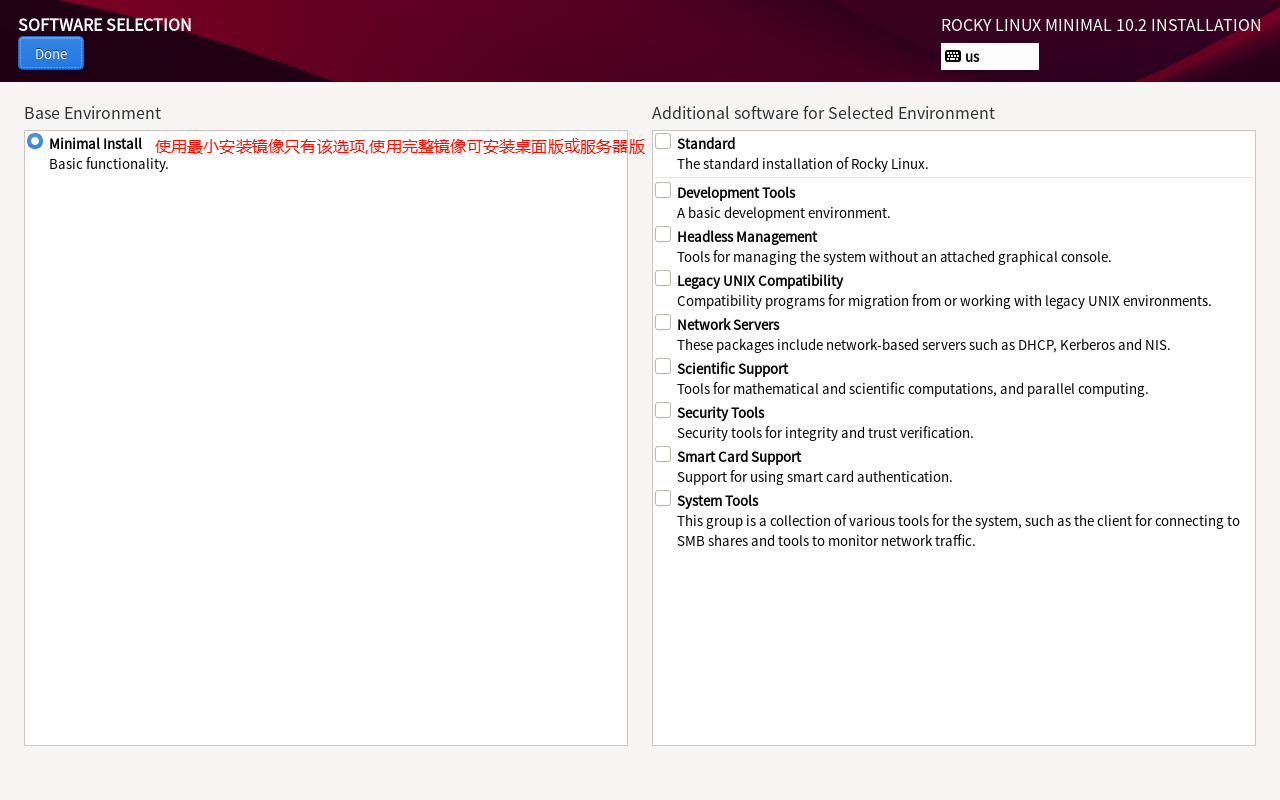Tick the Headless Management checkbox

[x=663, y=234]
